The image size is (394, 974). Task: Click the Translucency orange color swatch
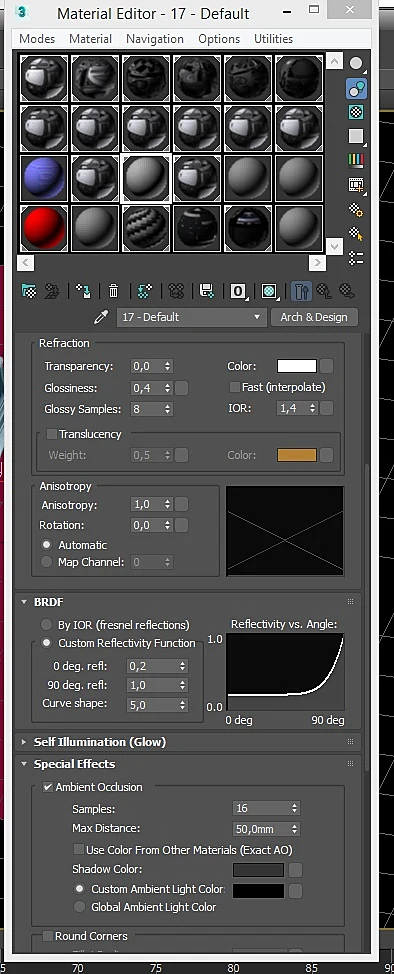297,455
